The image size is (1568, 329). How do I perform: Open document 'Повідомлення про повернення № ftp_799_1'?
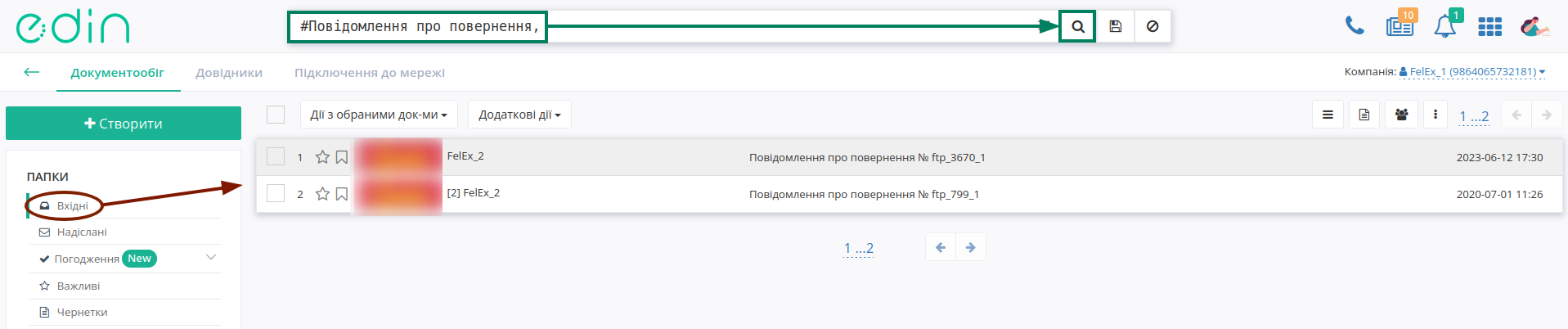[864, 194]
